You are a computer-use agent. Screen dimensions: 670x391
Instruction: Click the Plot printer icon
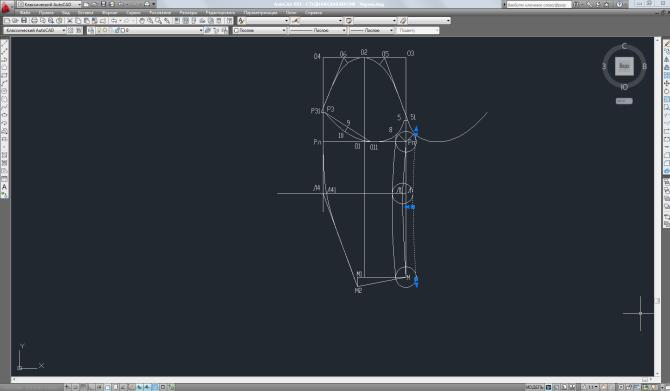(34, 21)
